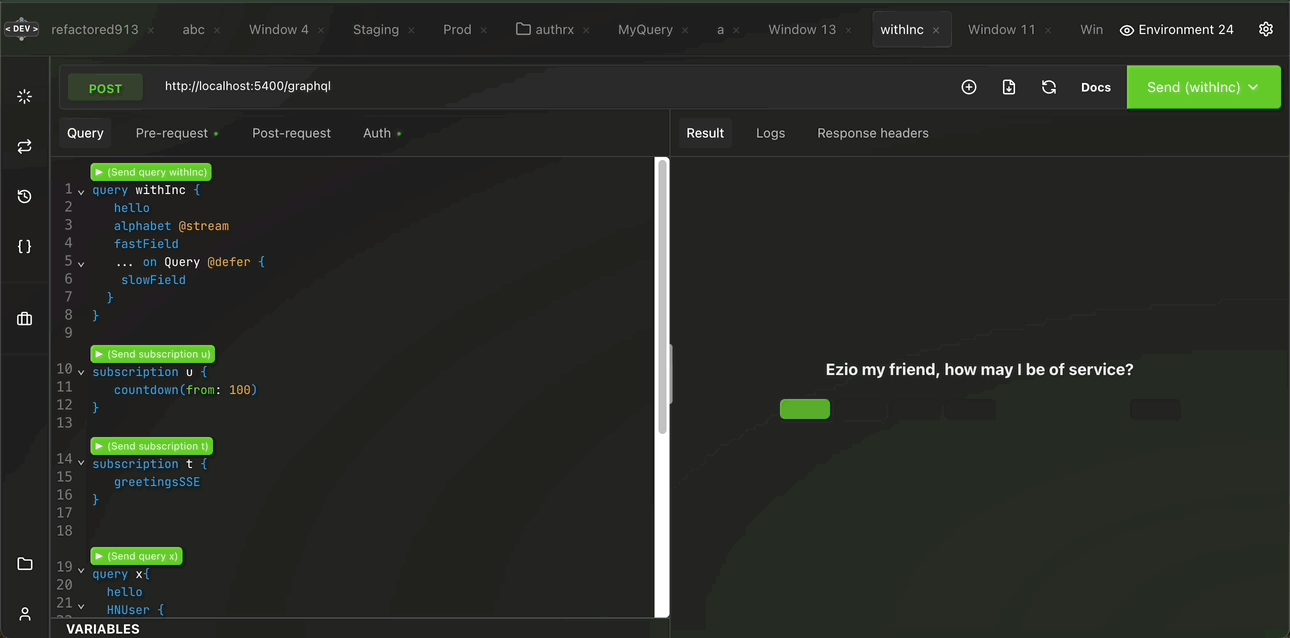This screenshot has width=1290, height=638.
Task: Click the curly braces icon in sidebar
Action: [x=25, y=246]
